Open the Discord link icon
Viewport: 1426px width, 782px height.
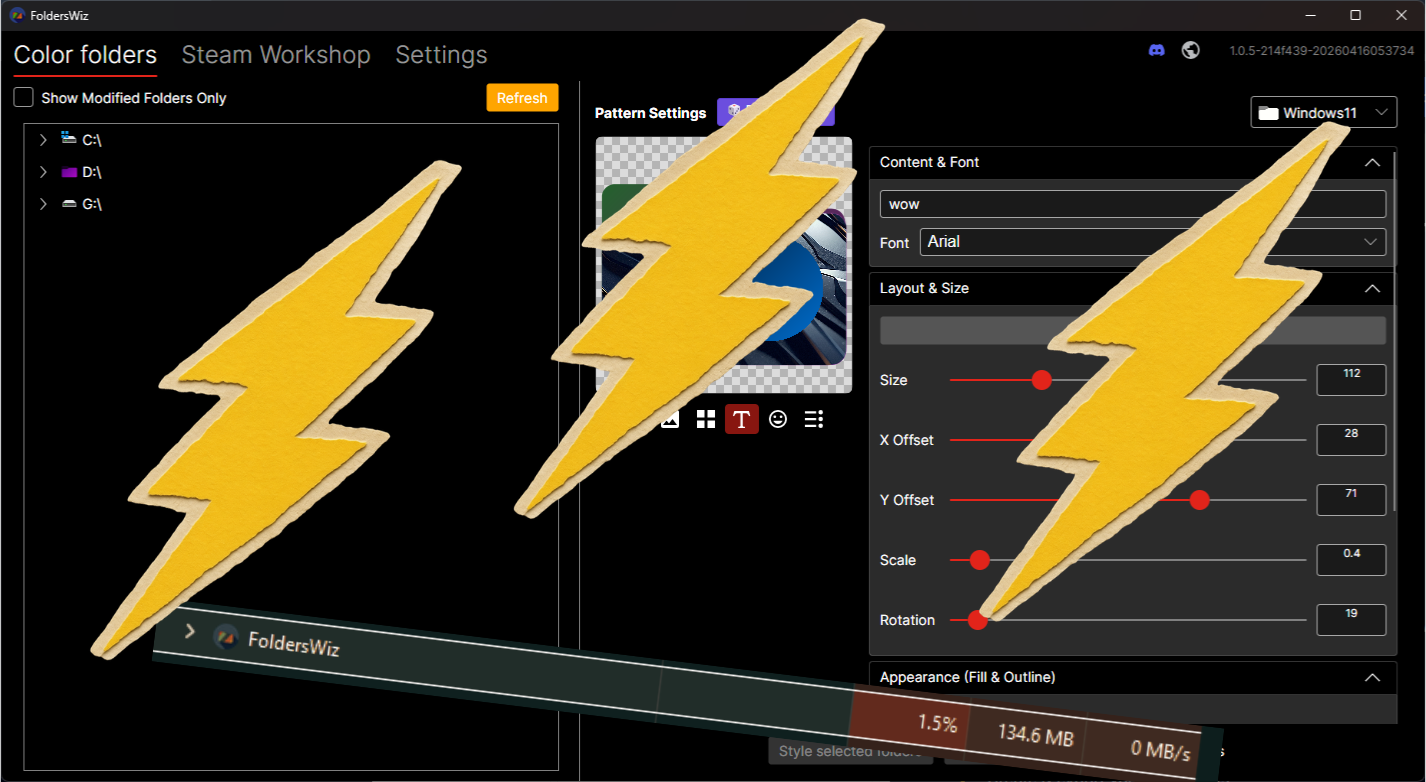click(1156, 51)
